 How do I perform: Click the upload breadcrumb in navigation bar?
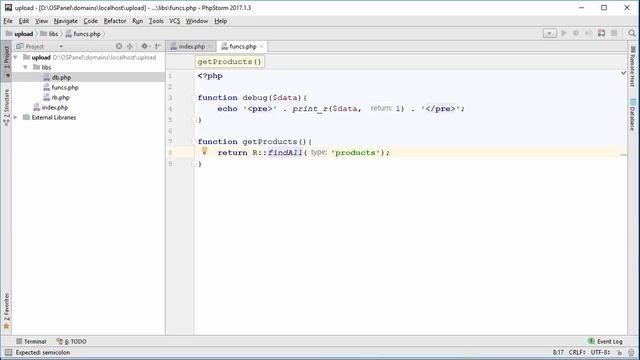pos(19,34)
